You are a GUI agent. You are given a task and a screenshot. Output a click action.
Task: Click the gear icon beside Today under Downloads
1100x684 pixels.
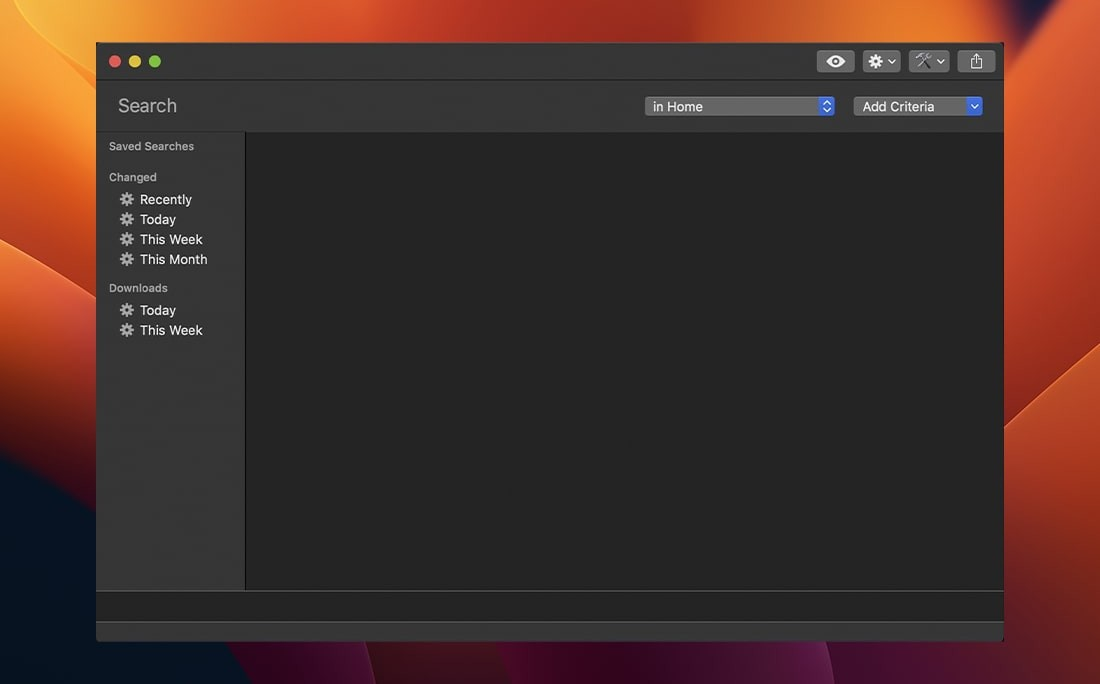pyautogui.click(x=126, y=310)
